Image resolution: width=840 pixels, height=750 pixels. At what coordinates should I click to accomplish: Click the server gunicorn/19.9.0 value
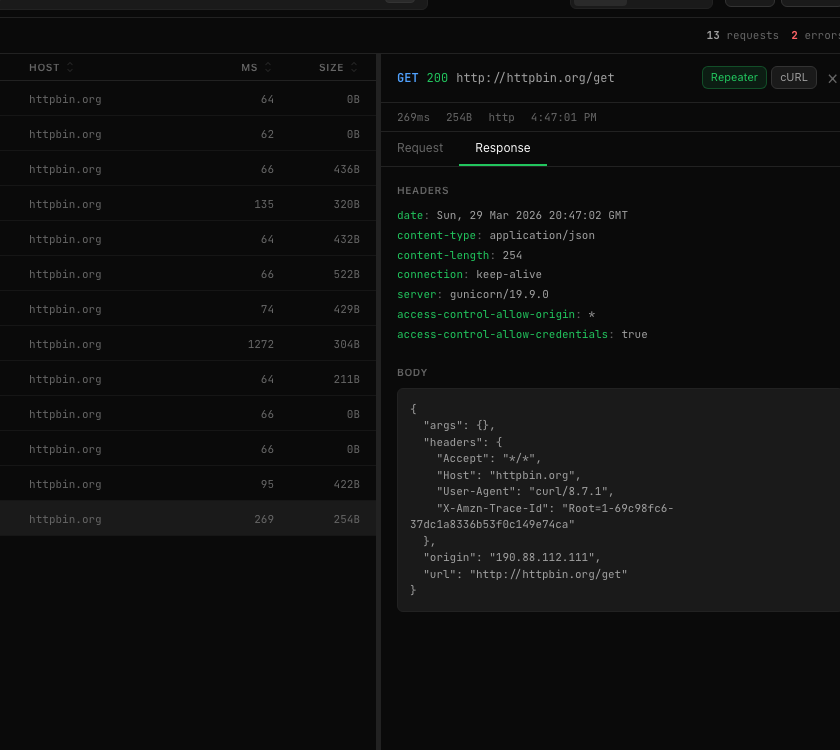499,294
